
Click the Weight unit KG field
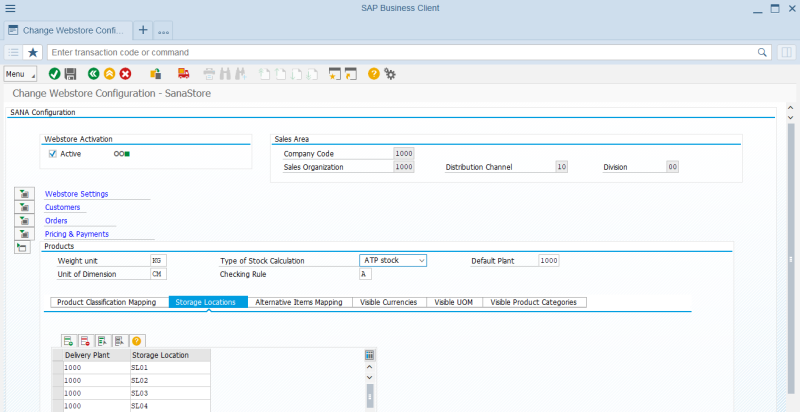point(159,261)
